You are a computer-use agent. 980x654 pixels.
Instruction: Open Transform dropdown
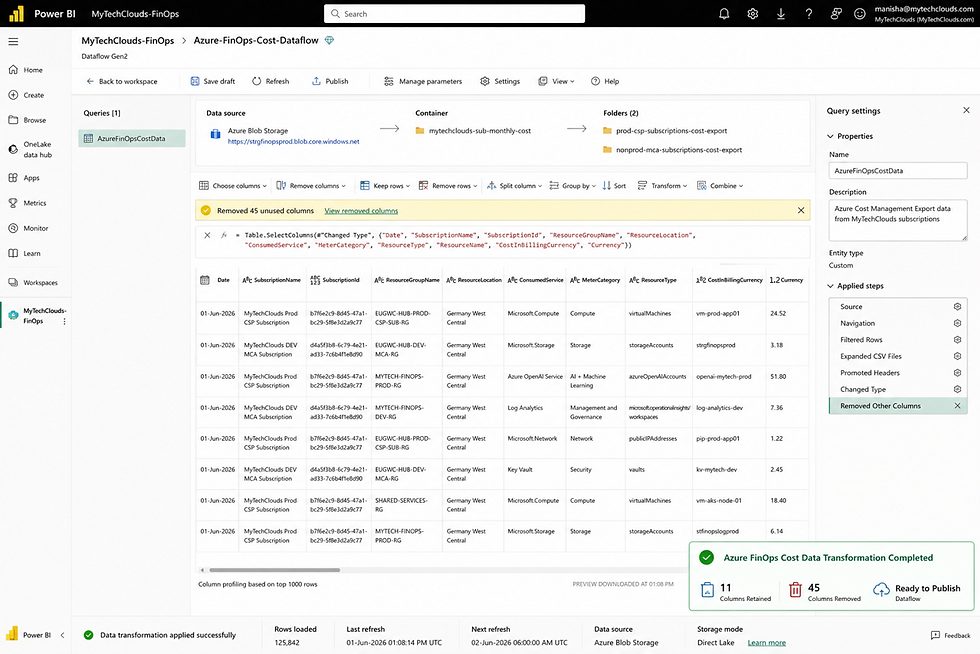[662, 186]
